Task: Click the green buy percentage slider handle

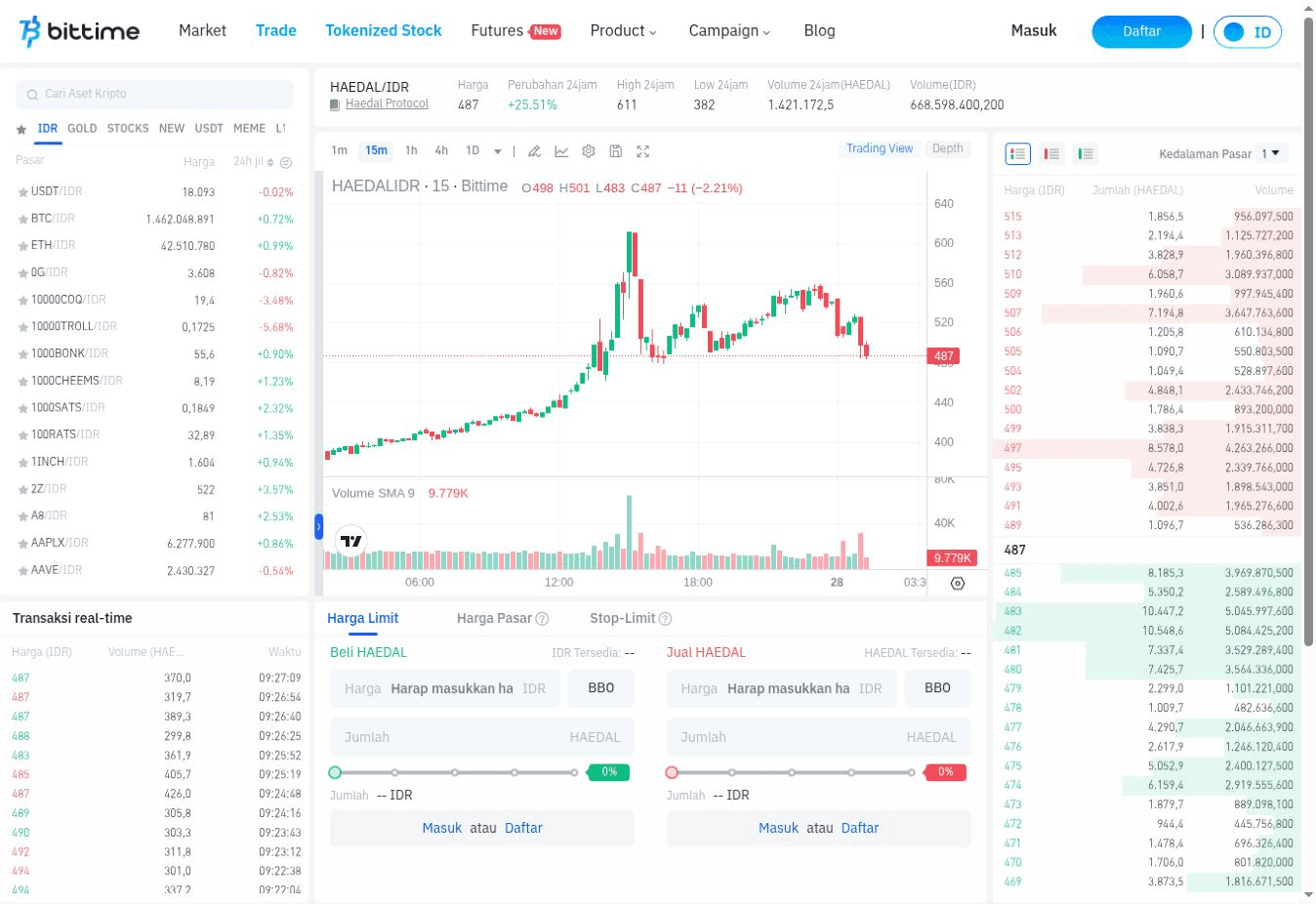Action: tap(335, 773)
